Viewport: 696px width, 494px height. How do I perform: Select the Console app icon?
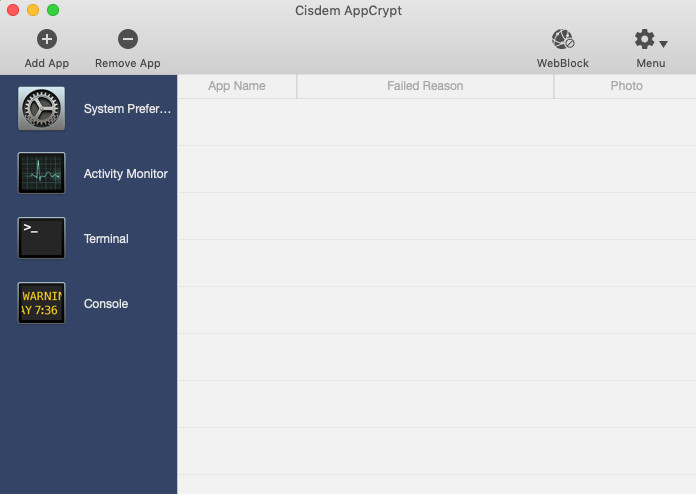pyautogui.click(x=41, y=303)
